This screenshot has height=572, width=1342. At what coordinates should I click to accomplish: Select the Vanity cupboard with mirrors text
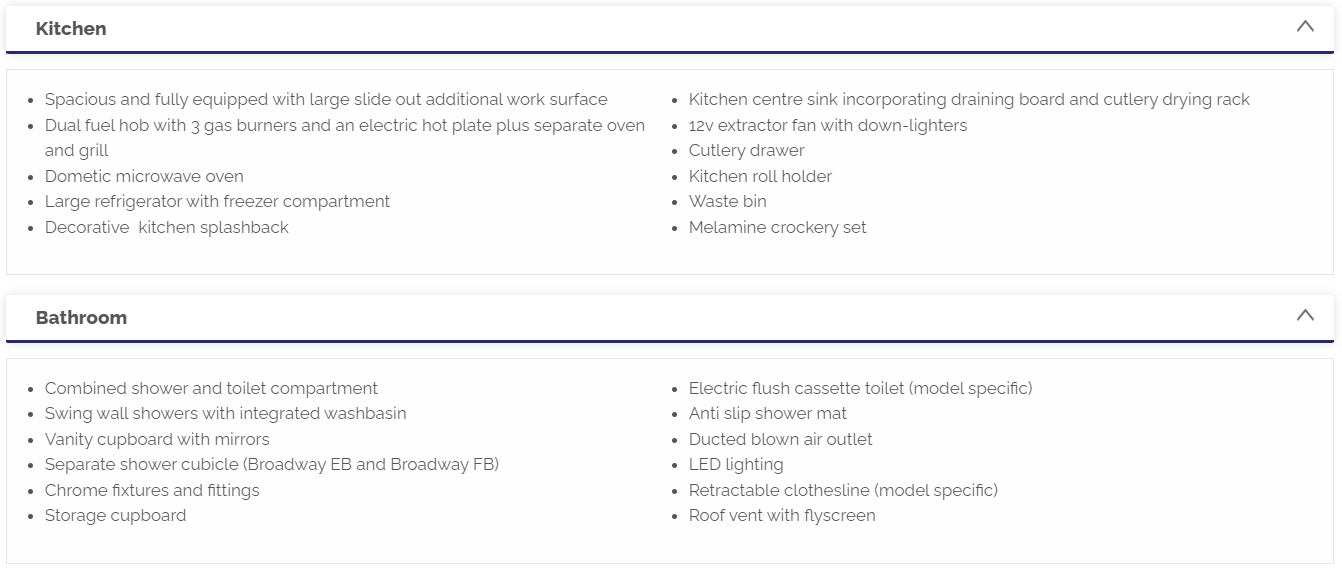pyautogui.click(x=157, y=439)
